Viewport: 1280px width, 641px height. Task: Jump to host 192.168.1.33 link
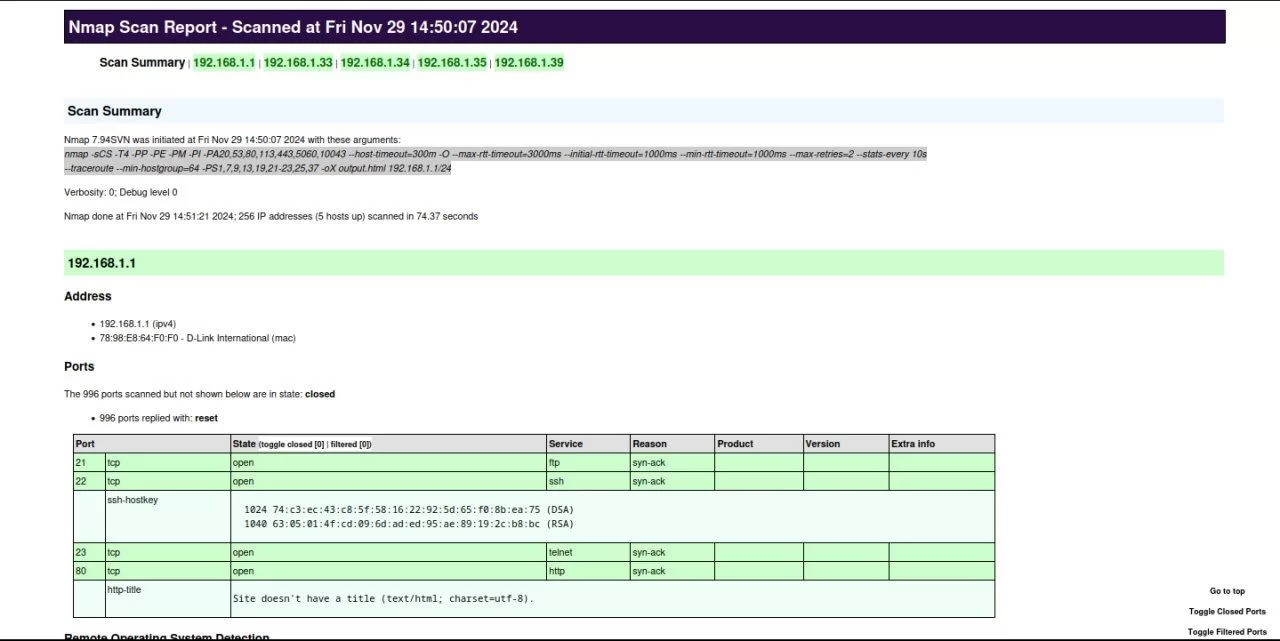click(298, 62)
